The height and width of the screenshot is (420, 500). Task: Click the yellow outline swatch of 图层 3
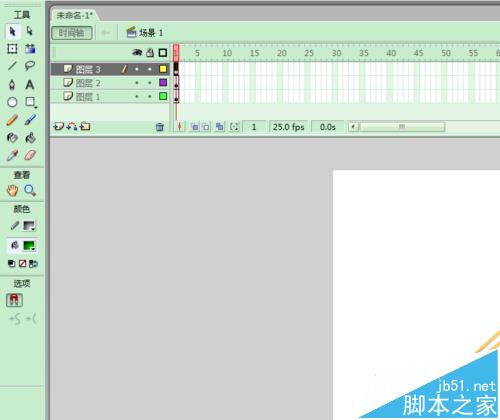(163, 69)
